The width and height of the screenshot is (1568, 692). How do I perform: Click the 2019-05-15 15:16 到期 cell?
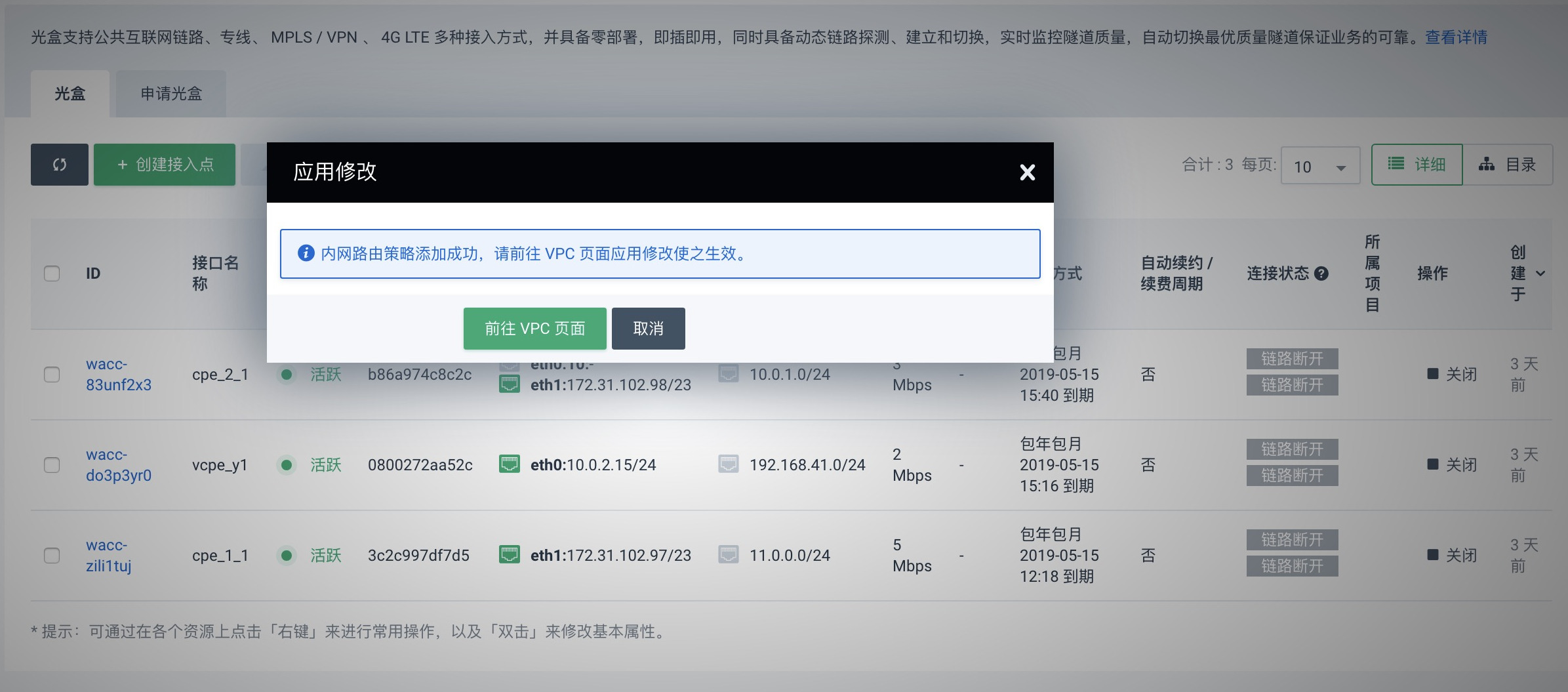(1059, 476)
